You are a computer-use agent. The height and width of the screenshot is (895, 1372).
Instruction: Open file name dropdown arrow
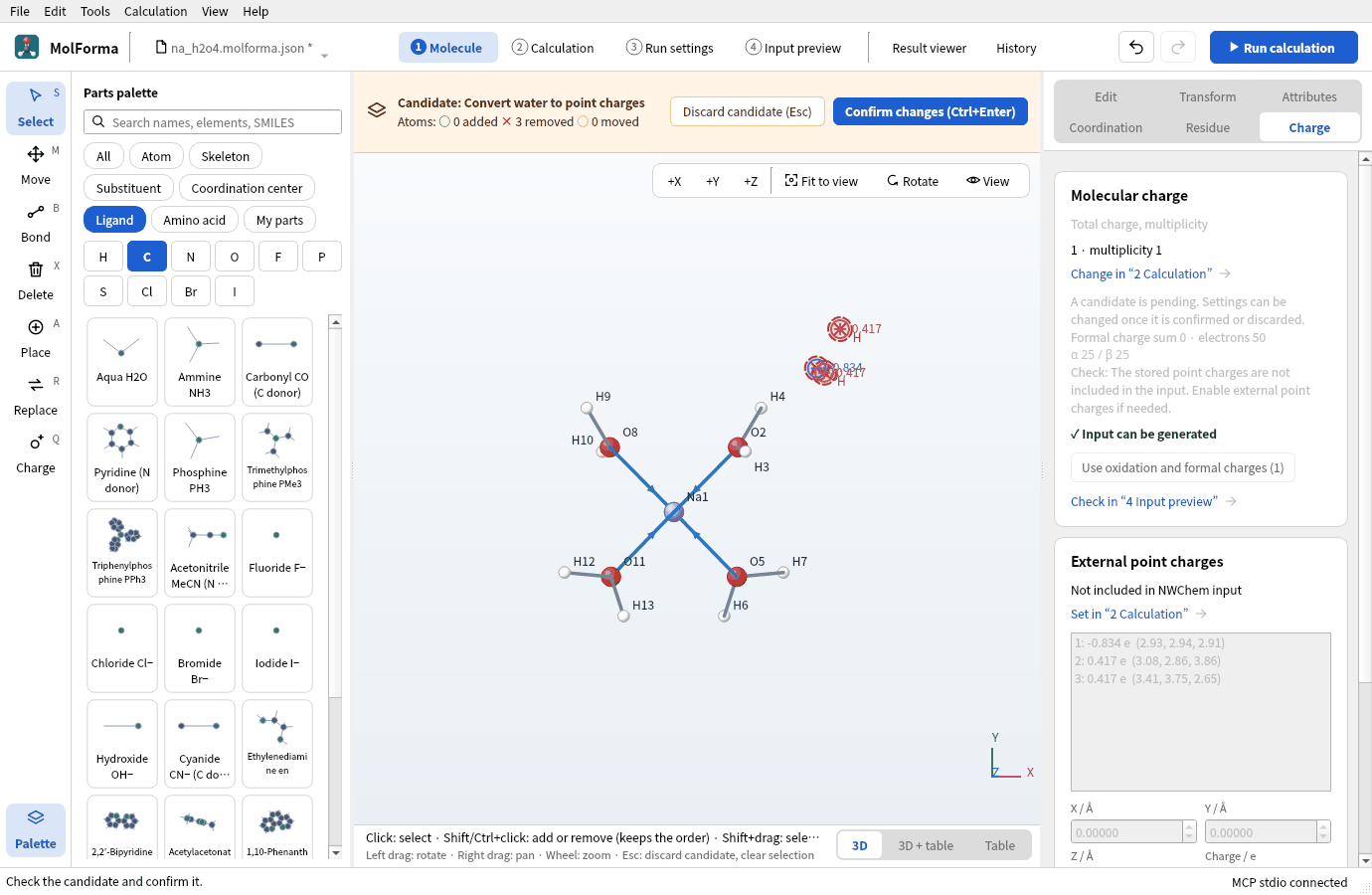pyautogui.click(x=324, y=55)
